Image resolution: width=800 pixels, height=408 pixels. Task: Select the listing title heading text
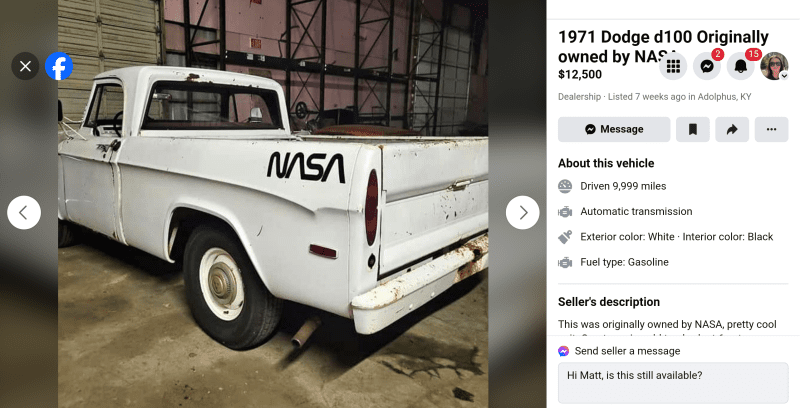(649, 47)
